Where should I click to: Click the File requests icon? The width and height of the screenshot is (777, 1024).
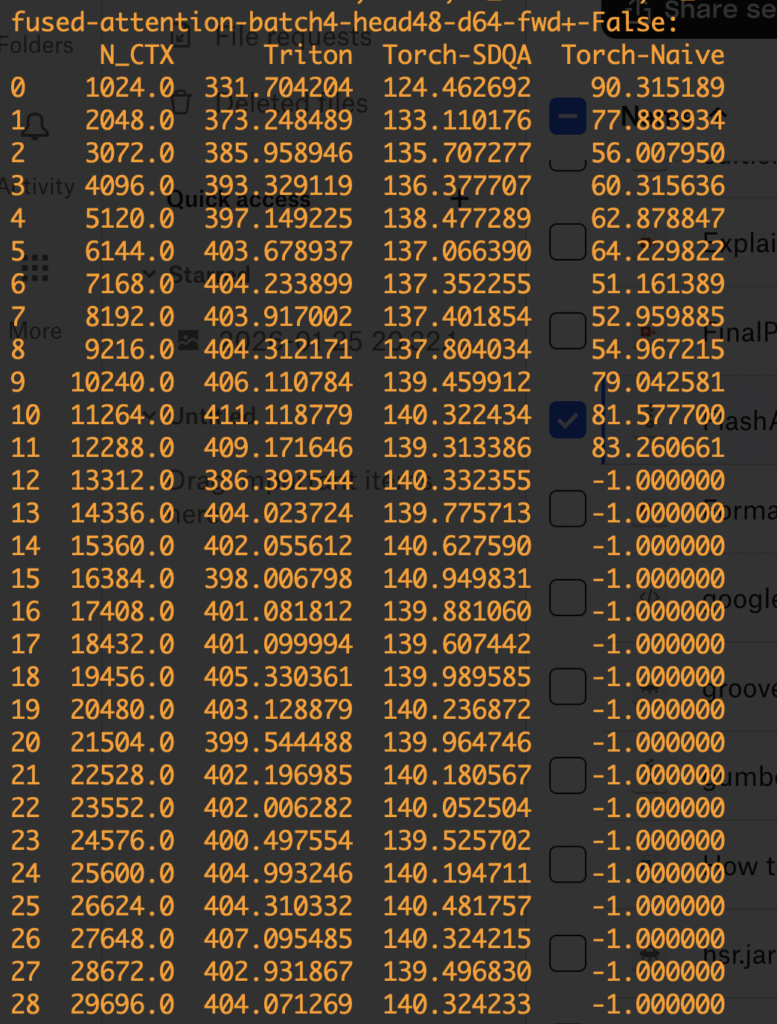[181, 38]
